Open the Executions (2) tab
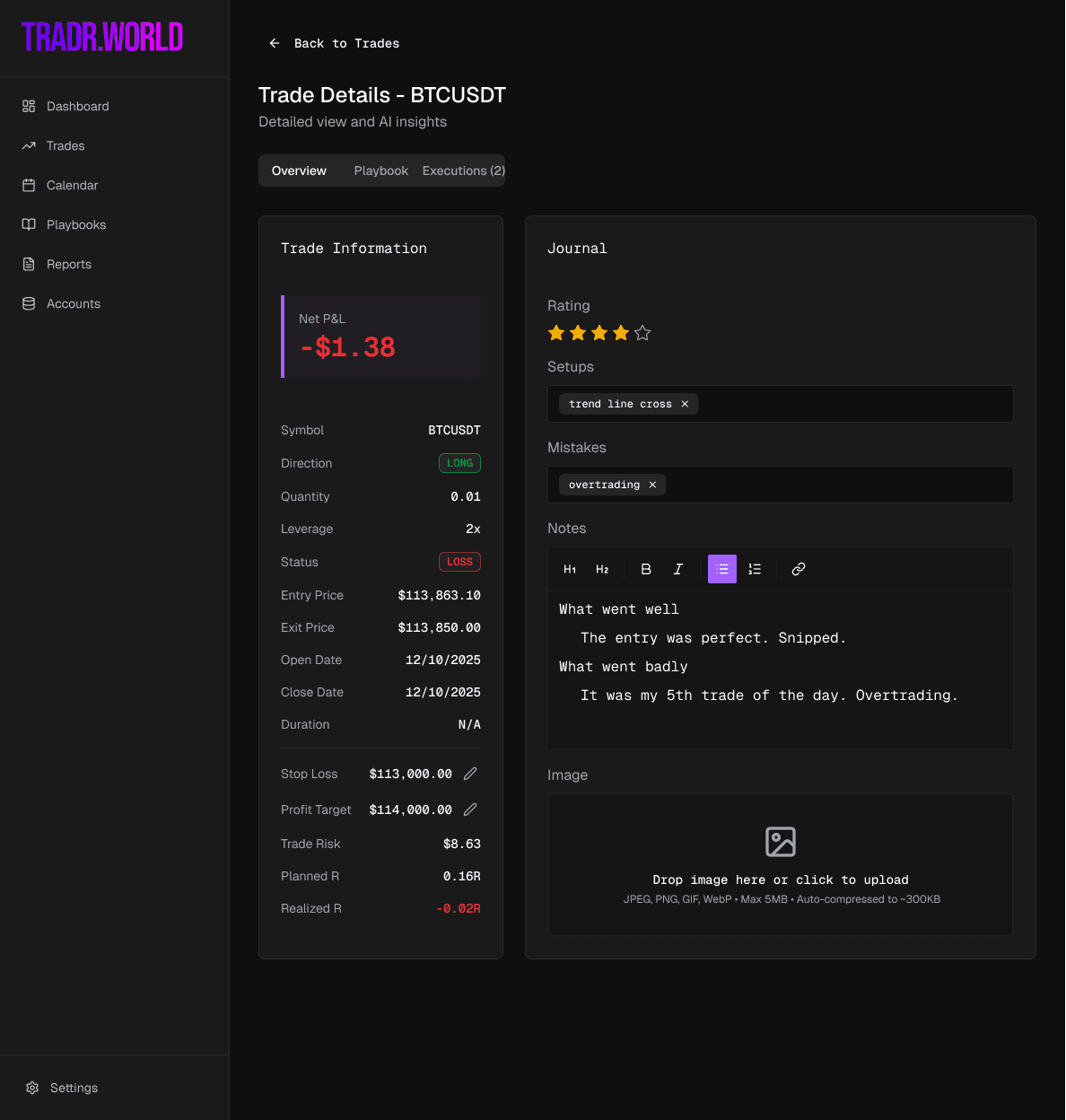This screenshot has width=1066, height=1120. tap(464, 171)
